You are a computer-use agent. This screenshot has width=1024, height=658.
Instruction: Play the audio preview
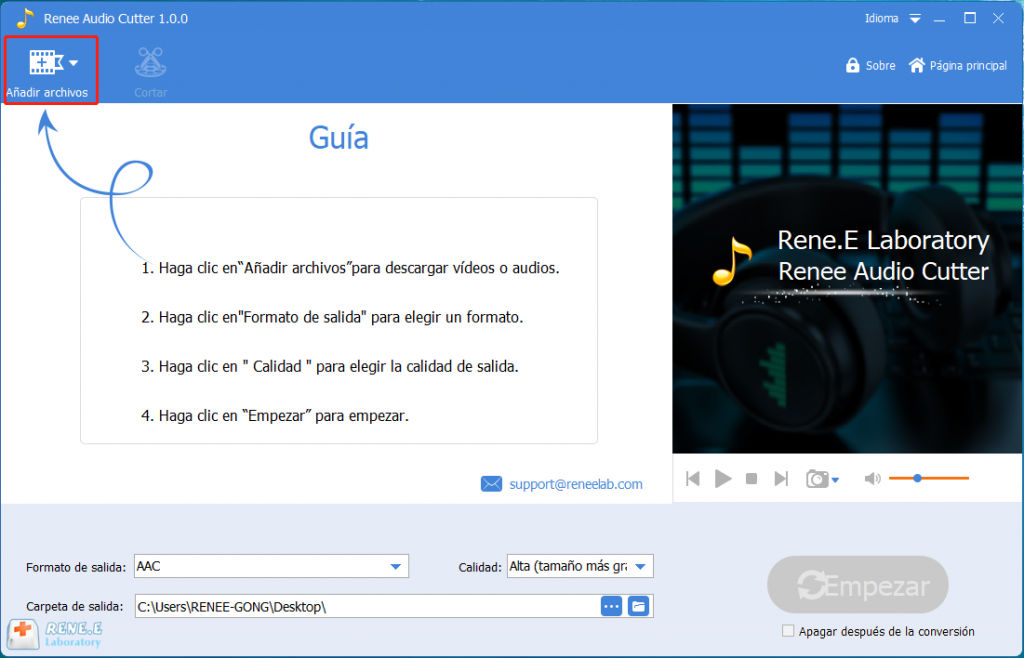tap(722, 479)
